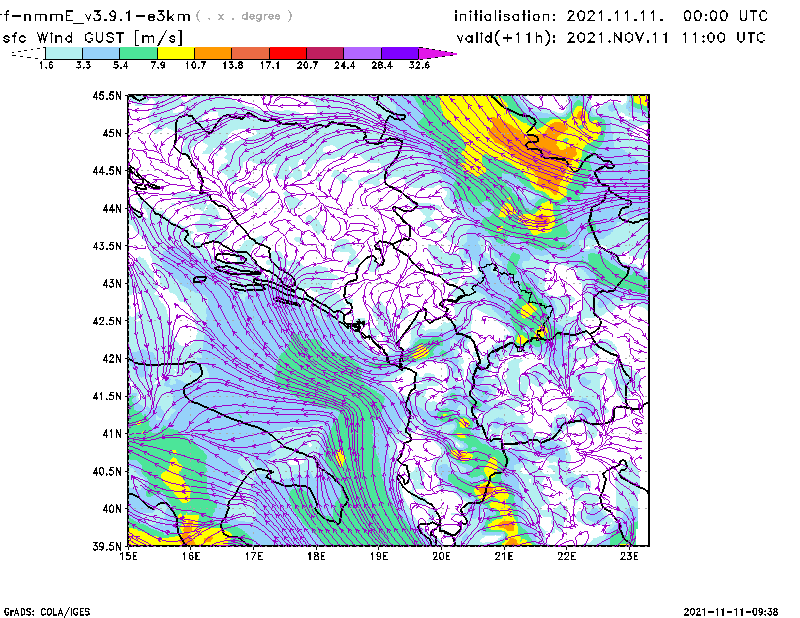Click the legend value 7.9
This screenshot has width=800, height=618.
click(x=158, y=65)
